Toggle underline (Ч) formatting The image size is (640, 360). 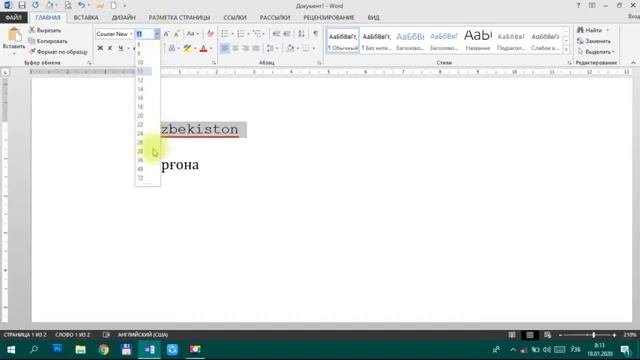pos(121,48)
